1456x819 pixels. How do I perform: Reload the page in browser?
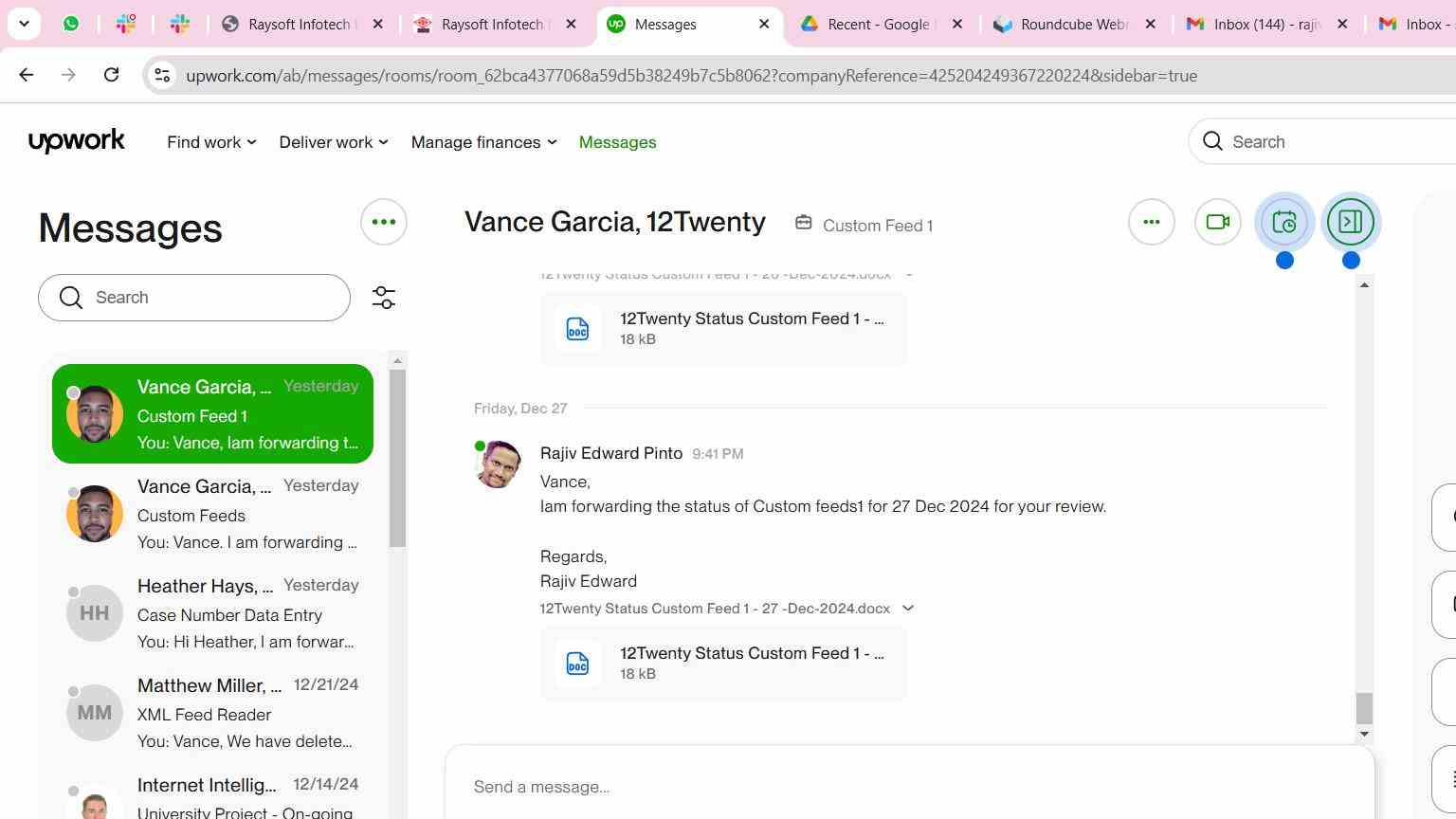pos(111,75)
